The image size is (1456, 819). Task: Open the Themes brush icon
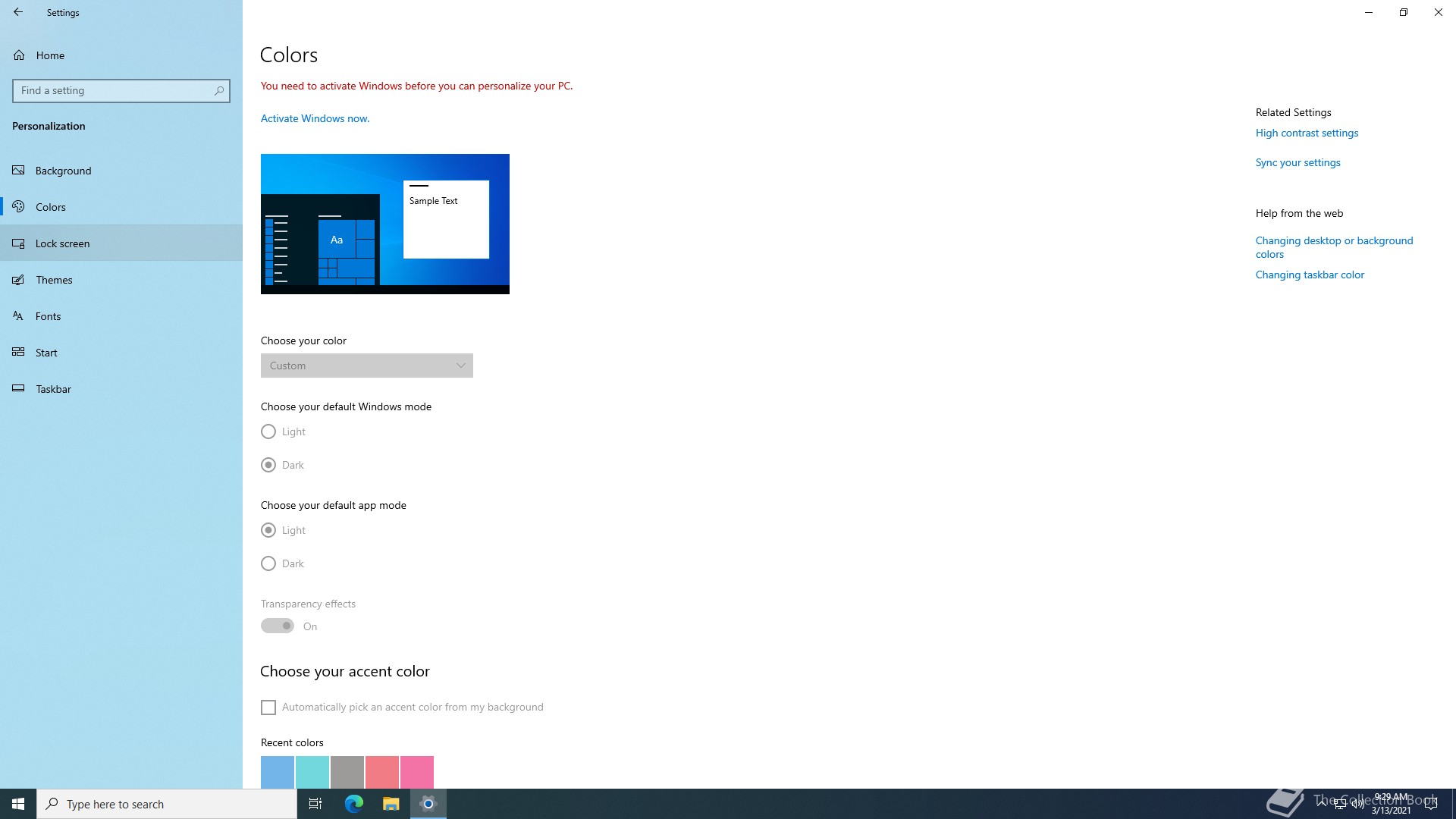[18, 280]
